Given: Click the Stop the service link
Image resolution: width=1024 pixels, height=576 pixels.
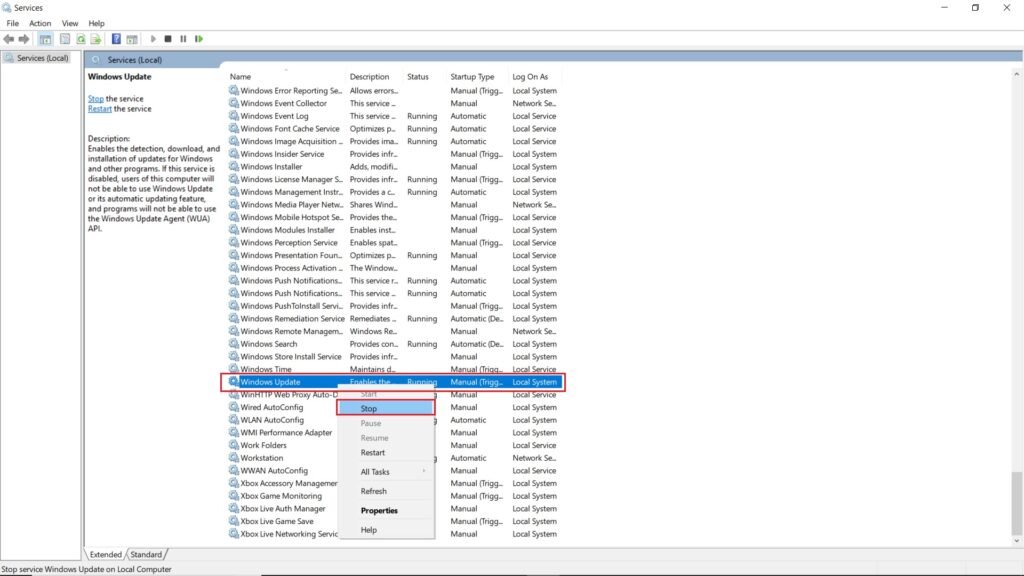Looking at the screenshot, I should click(x=96, y=99).
